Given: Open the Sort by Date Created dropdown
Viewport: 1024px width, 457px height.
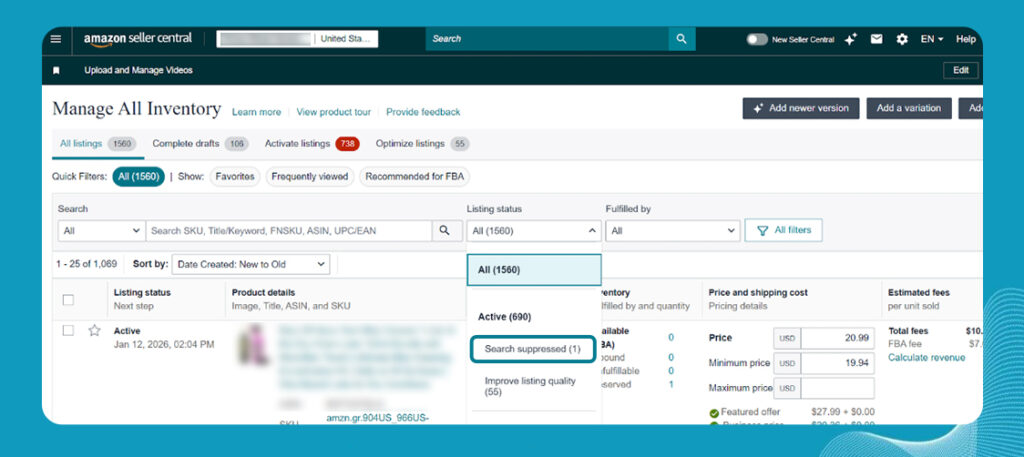Looking at the screenshot, I should point(250,264).
